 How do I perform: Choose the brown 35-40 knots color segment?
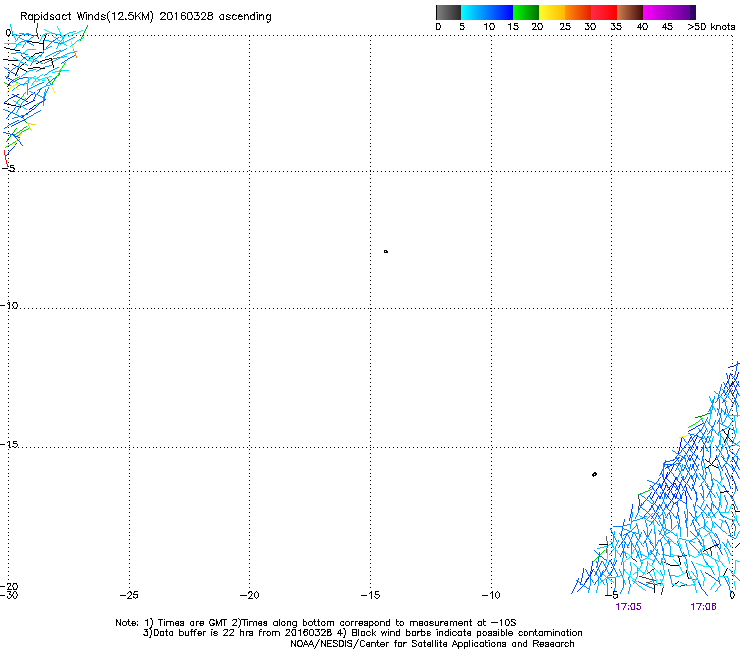pos(630,12)
